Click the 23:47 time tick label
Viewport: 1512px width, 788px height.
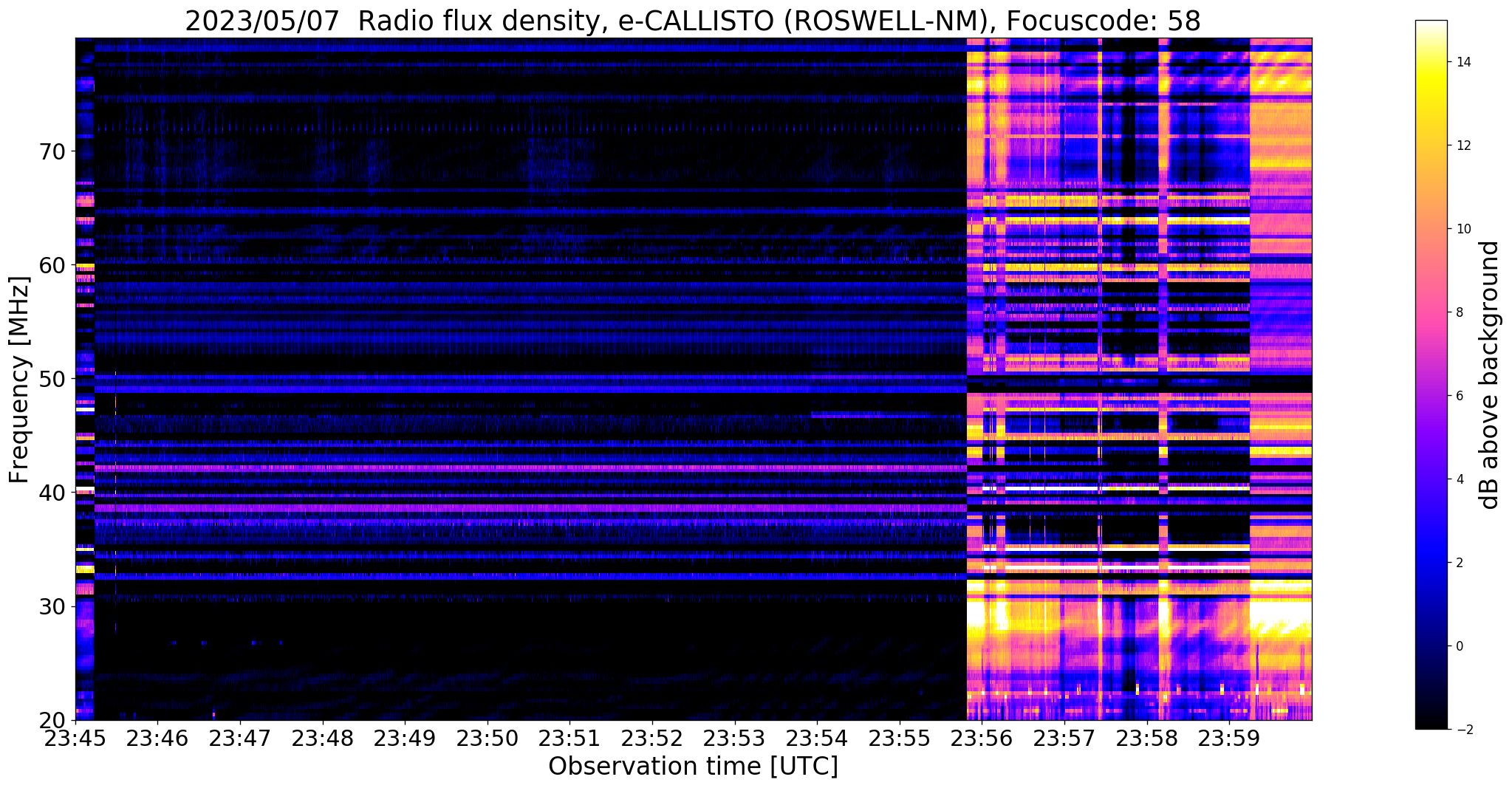(x=240, y=739)
